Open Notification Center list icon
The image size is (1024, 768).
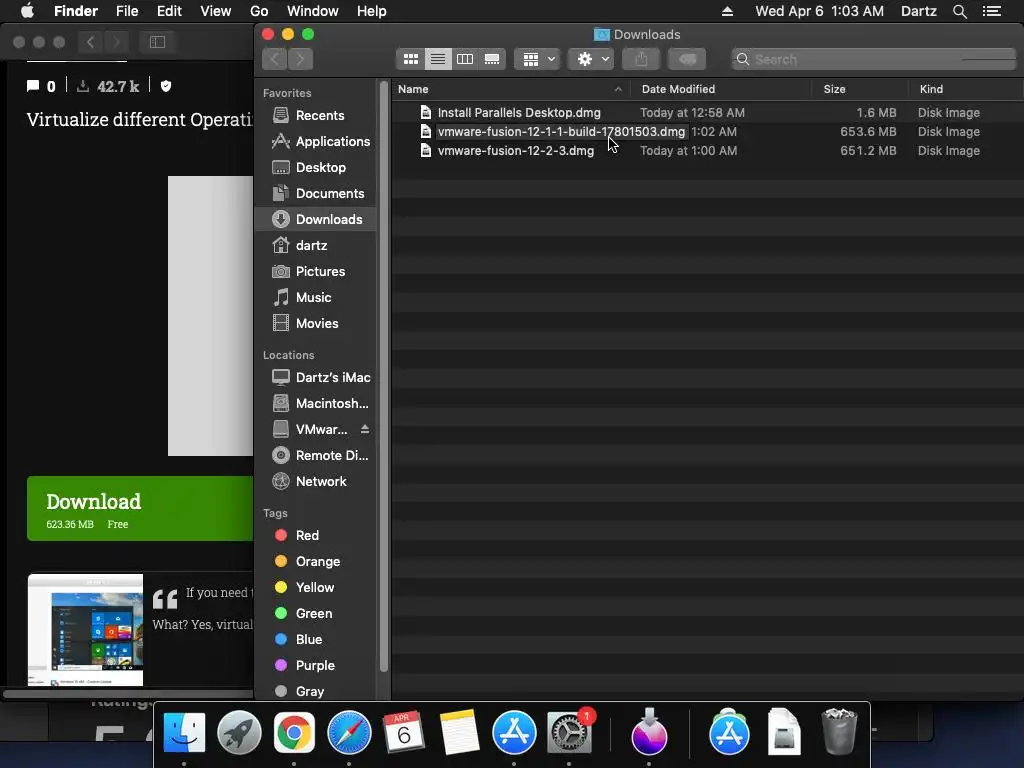pos(992,11)
